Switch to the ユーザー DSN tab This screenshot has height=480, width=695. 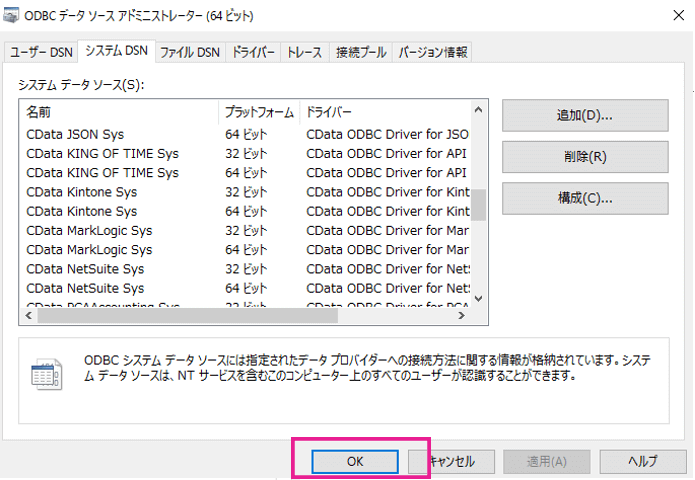41,52
